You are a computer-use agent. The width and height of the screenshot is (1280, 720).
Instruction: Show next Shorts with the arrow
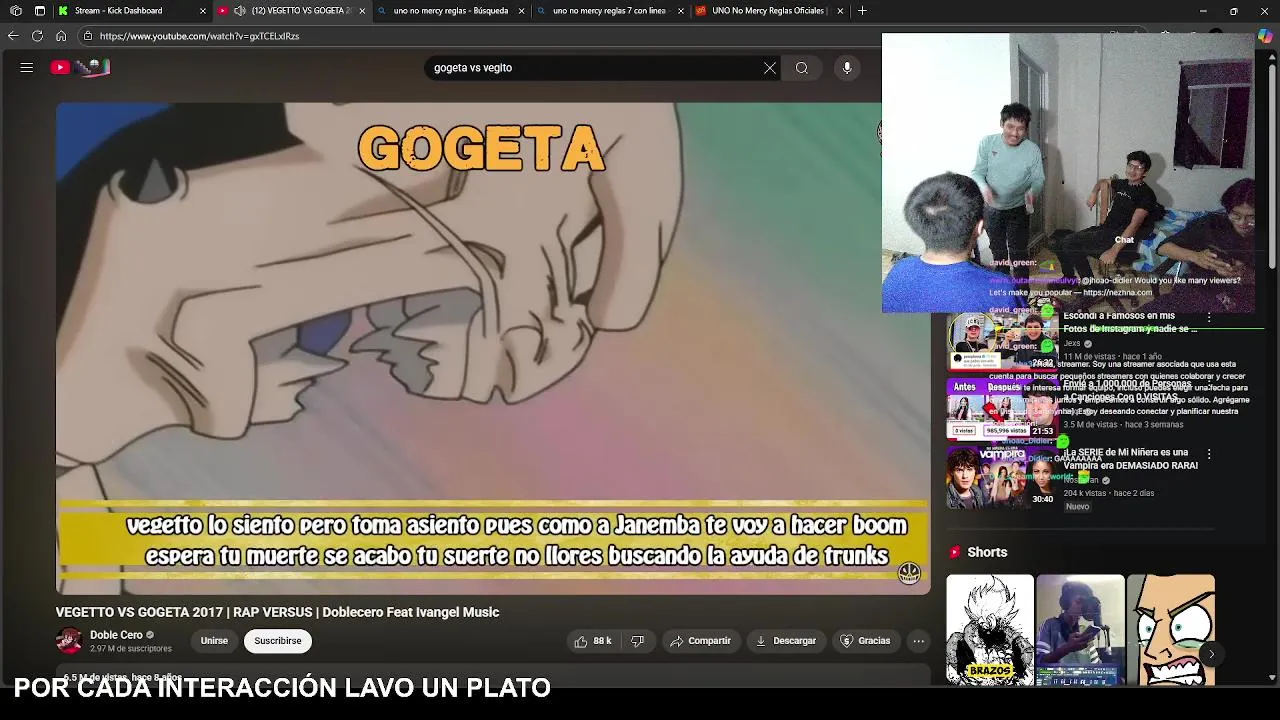1211,654
